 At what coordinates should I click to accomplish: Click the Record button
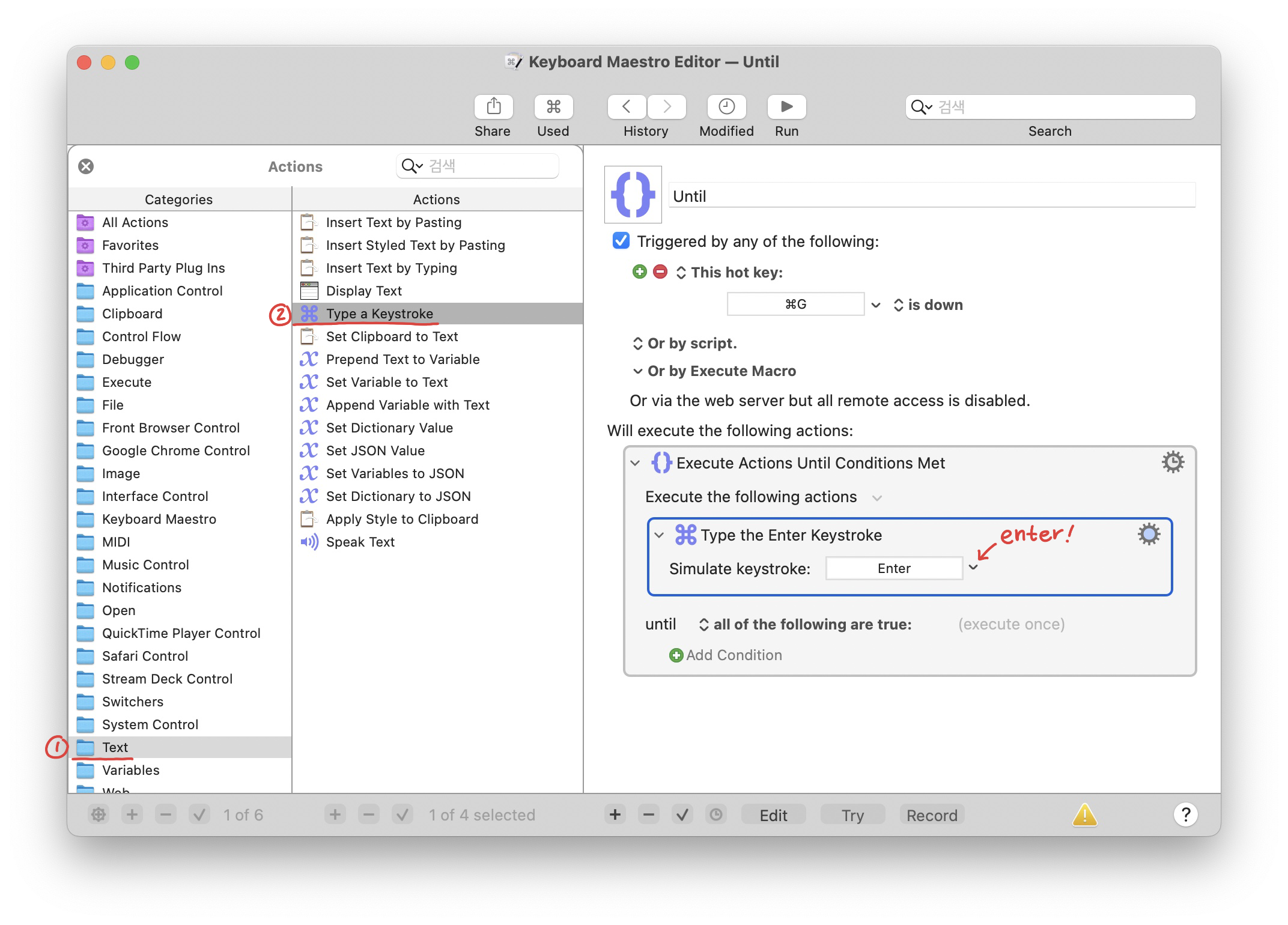coord(931,814)
